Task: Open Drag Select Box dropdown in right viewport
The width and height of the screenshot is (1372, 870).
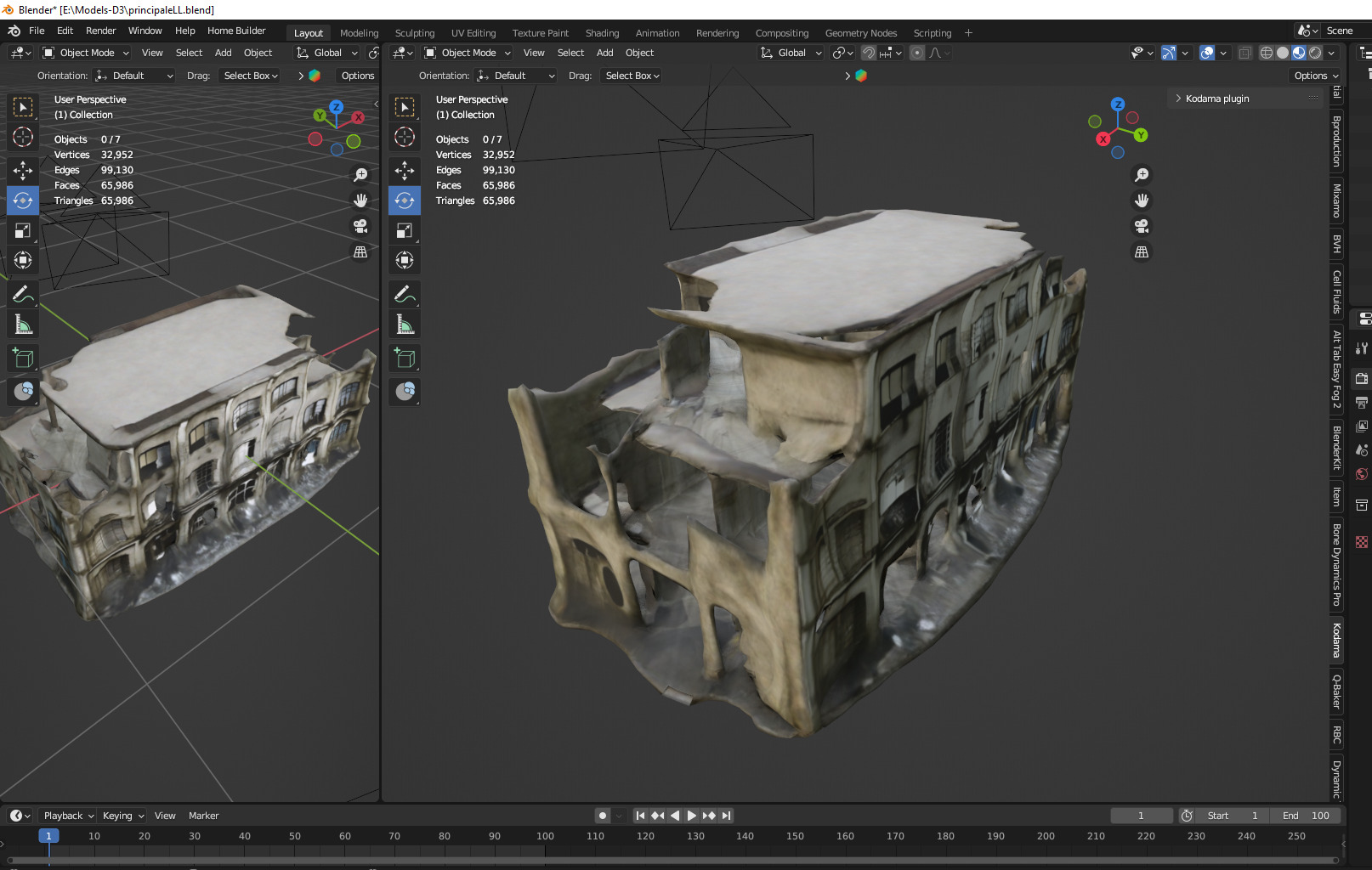Action: [x=632, y=76]
